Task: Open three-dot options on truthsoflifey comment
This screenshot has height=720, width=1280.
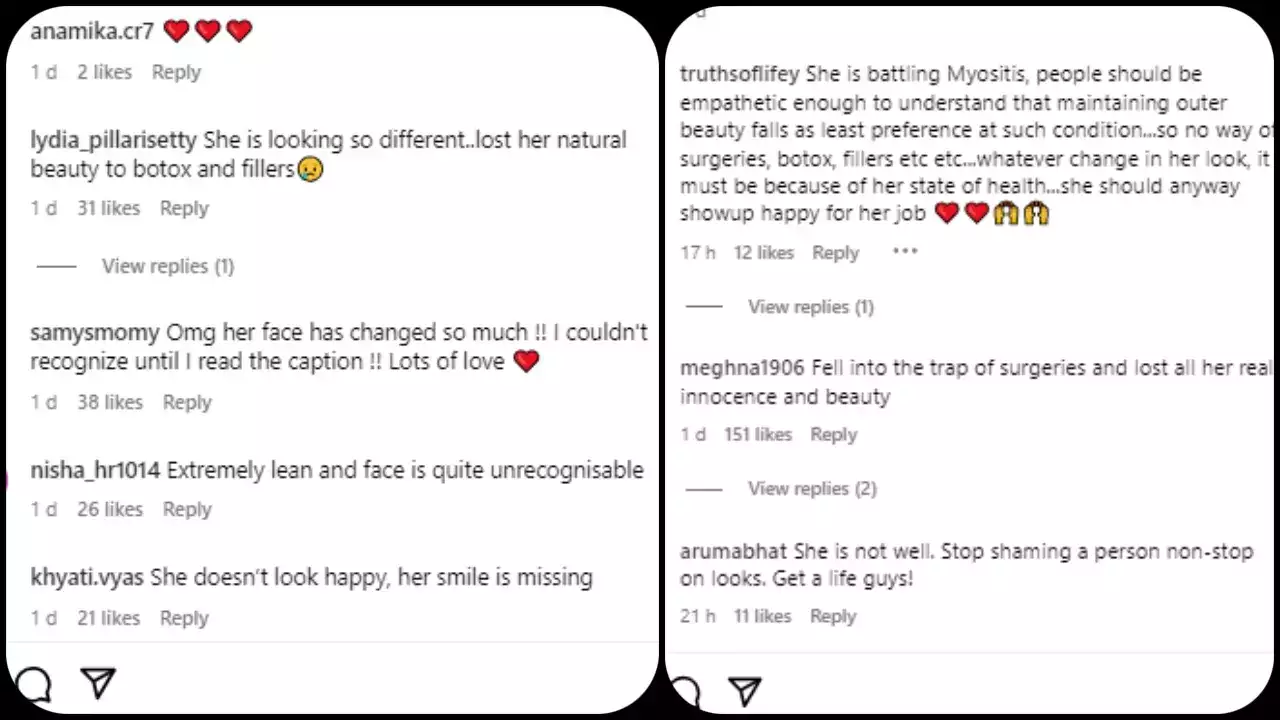Action: coord(905,251)
